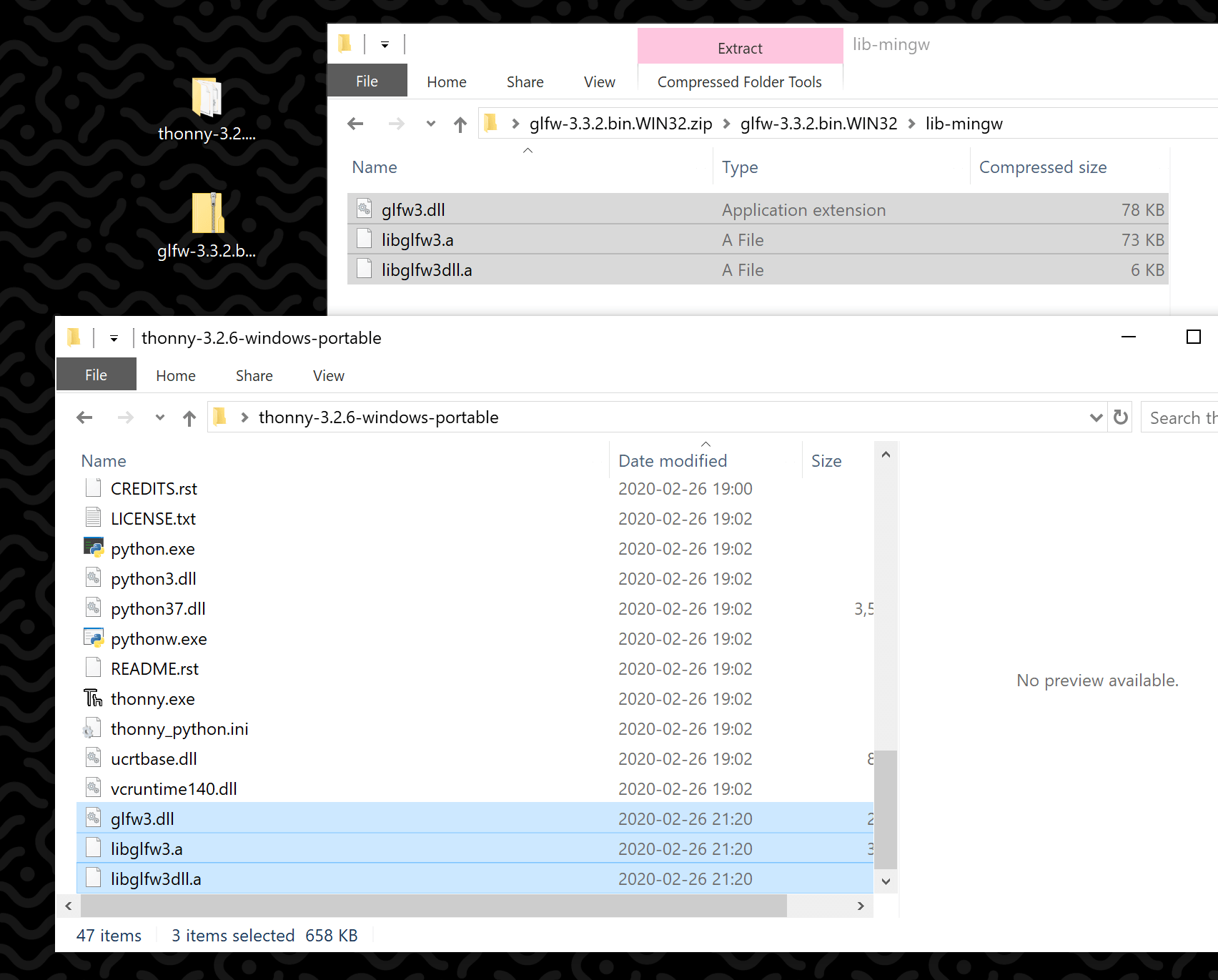Open the thonny-3.2 folder on the desktop

coord(207,109)
